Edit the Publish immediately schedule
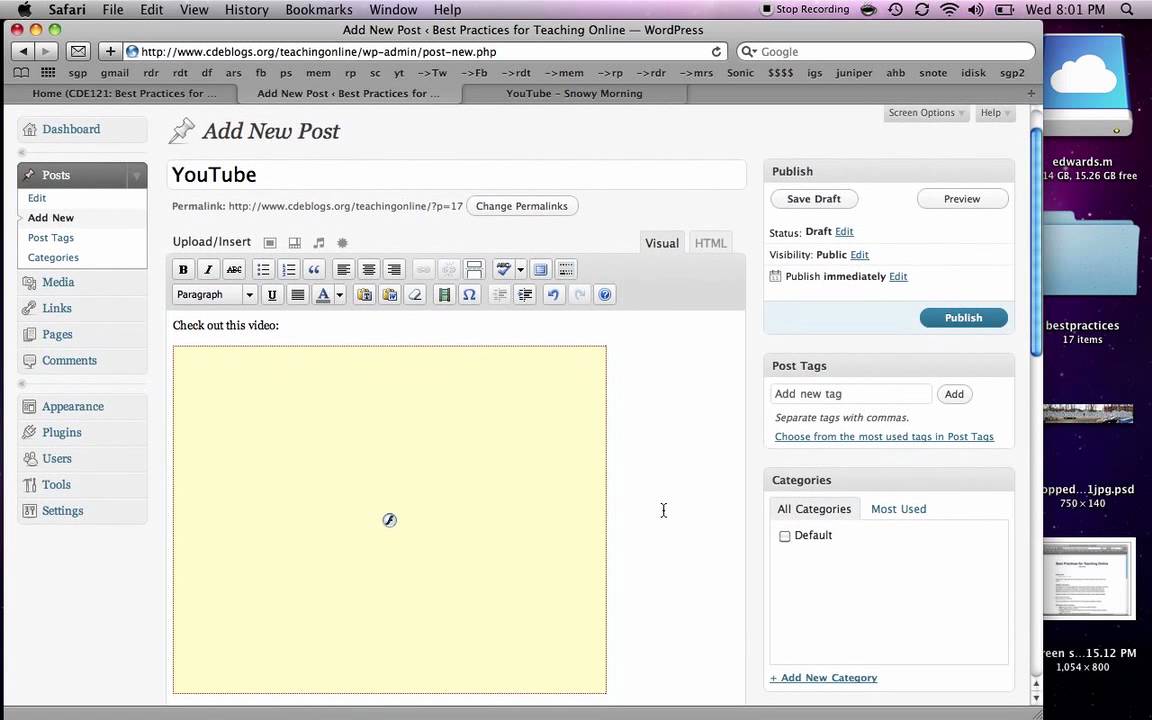 [898, 277]
